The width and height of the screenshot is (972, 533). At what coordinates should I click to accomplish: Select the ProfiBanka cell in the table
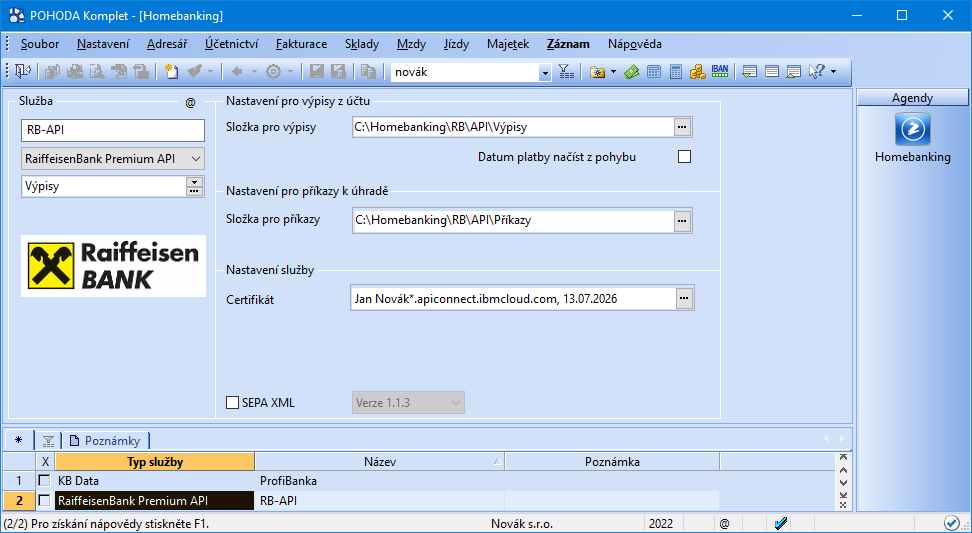click(x=379, y=480)
